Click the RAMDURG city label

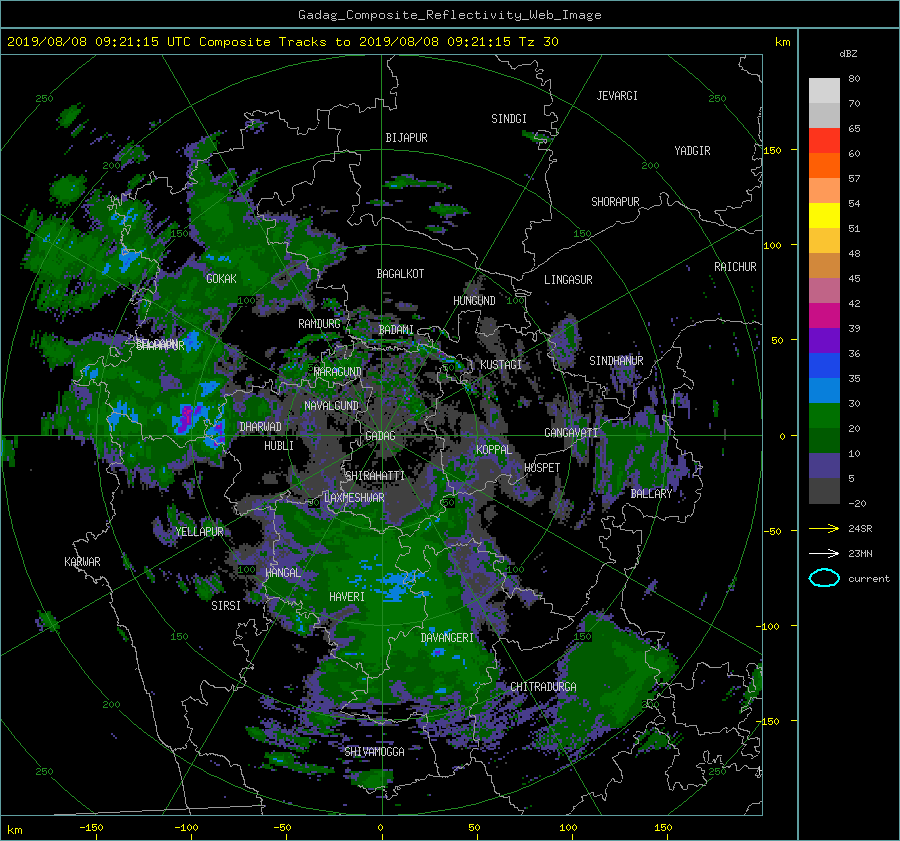tap(319, 324)
